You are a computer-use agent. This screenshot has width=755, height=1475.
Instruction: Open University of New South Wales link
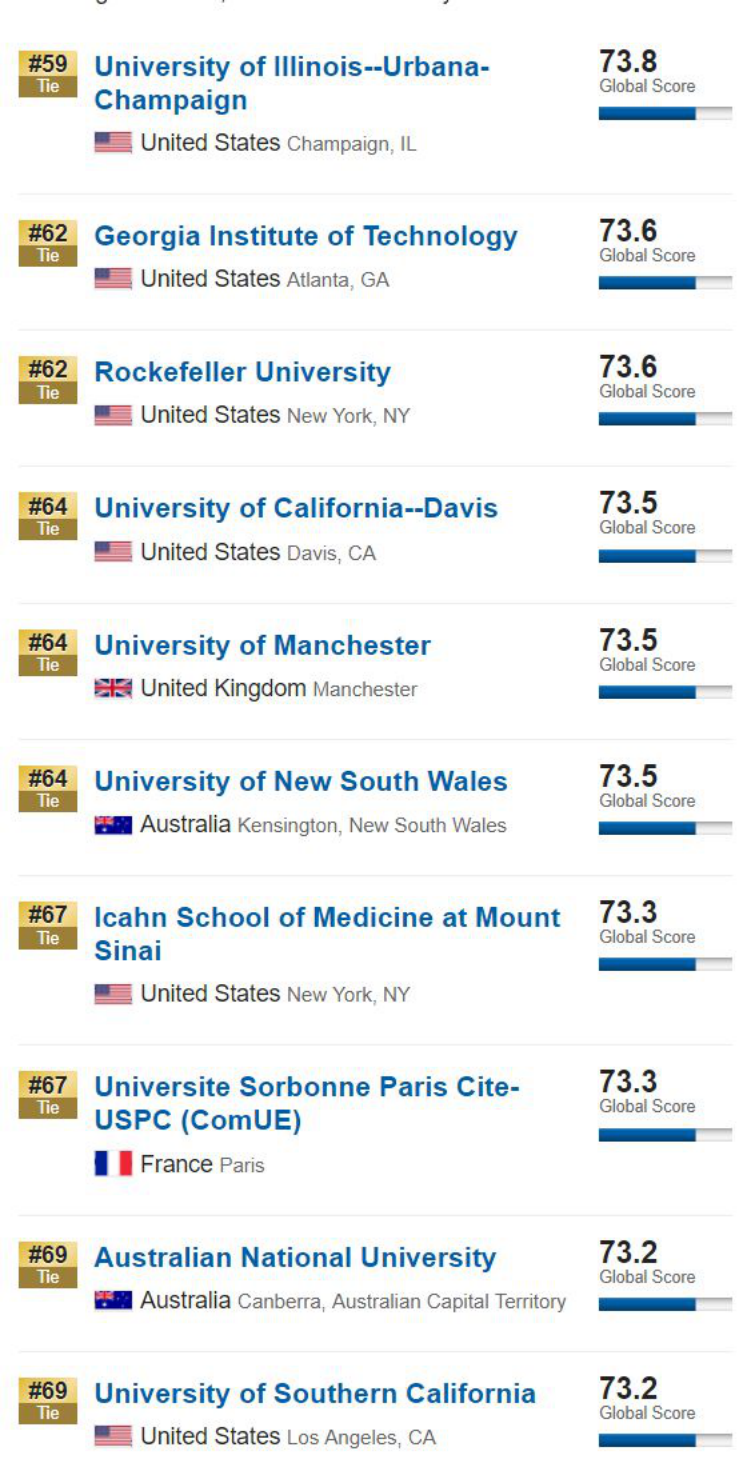click(301, 782)
